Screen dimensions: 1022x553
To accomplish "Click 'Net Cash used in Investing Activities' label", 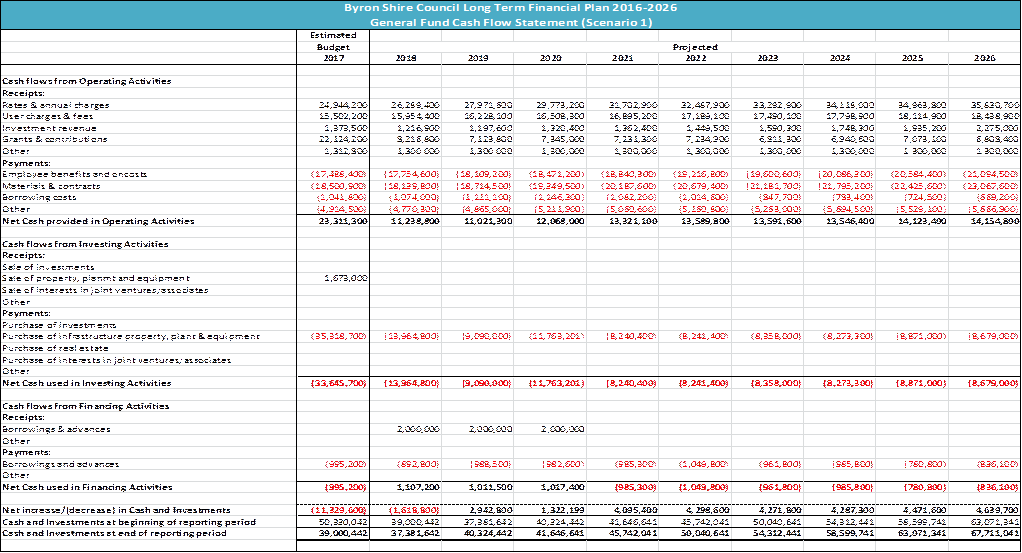I will click(87, 383).
